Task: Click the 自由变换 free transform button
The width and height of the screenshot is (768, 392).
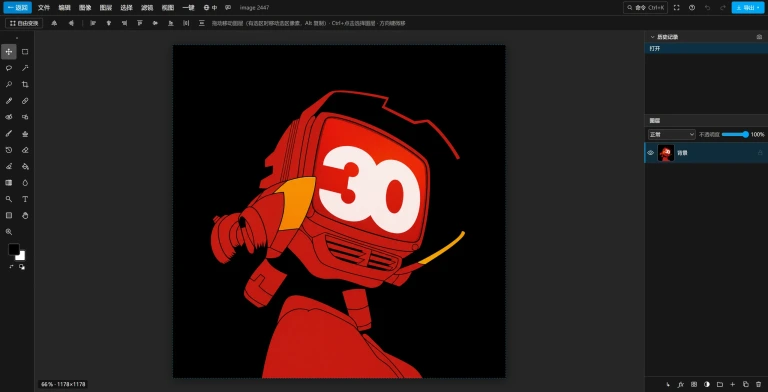Action: (24, 23)
